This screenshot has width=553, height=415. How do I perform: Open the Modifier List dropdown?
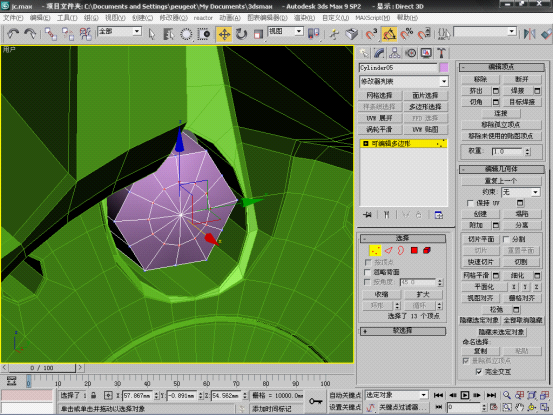(404, 81)
